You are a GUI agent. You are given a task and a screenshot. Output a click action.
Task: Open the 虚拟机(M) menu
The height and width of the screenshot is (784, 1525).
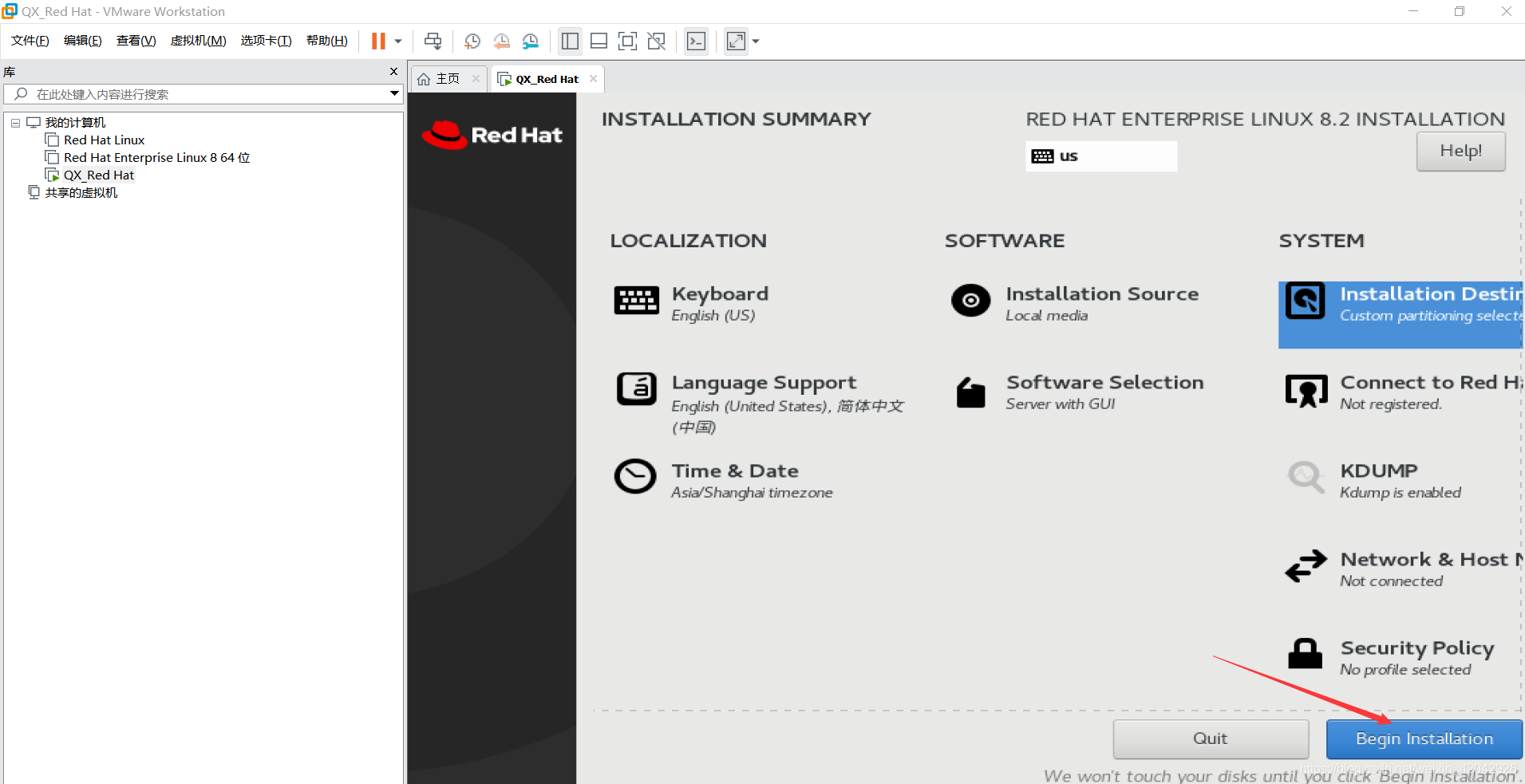tap(199, 41)
